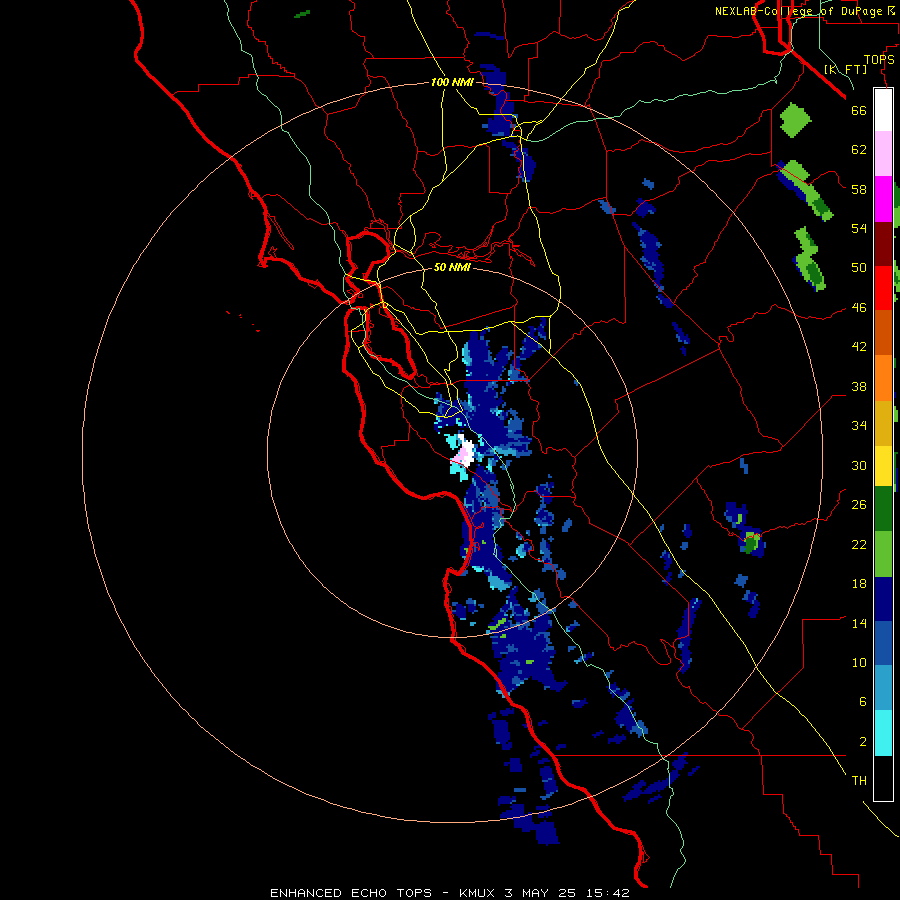The height and width of the screenshot is (900, 900).
Task: Select the gold legend color swatch
Action: tap(883, 423)
